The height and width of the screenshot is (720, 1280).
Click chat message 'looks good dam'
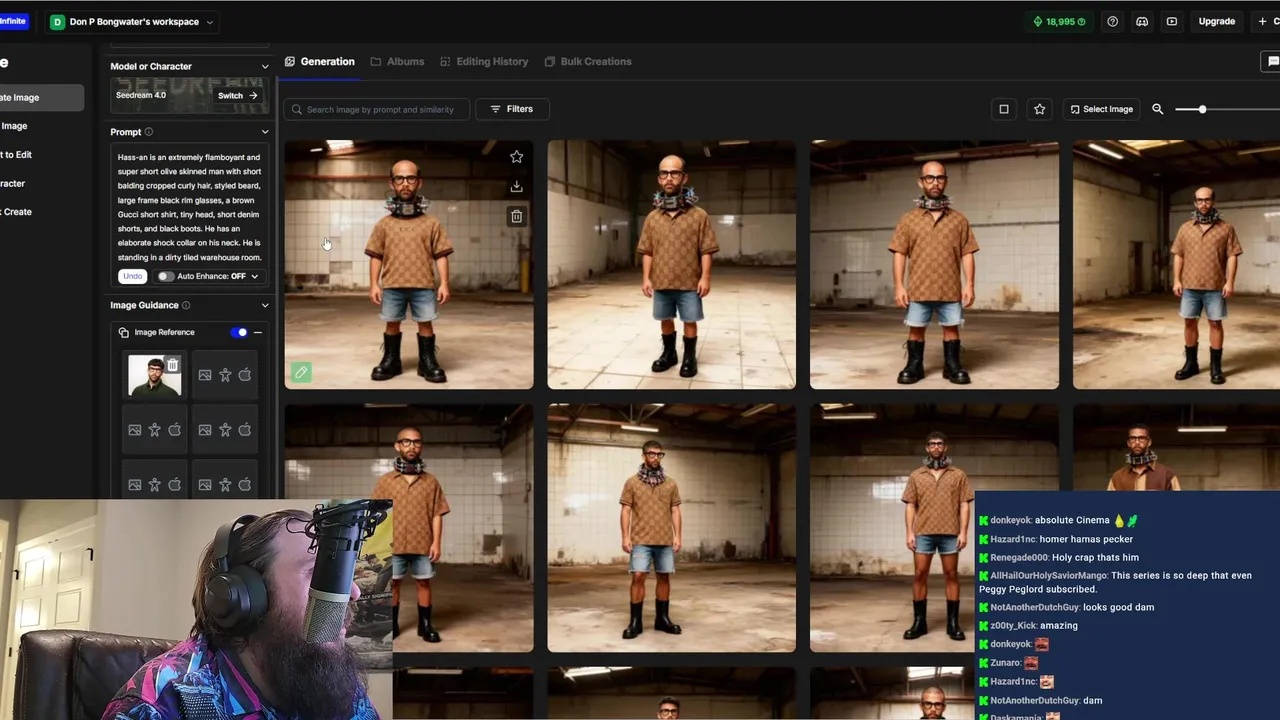1118,607
